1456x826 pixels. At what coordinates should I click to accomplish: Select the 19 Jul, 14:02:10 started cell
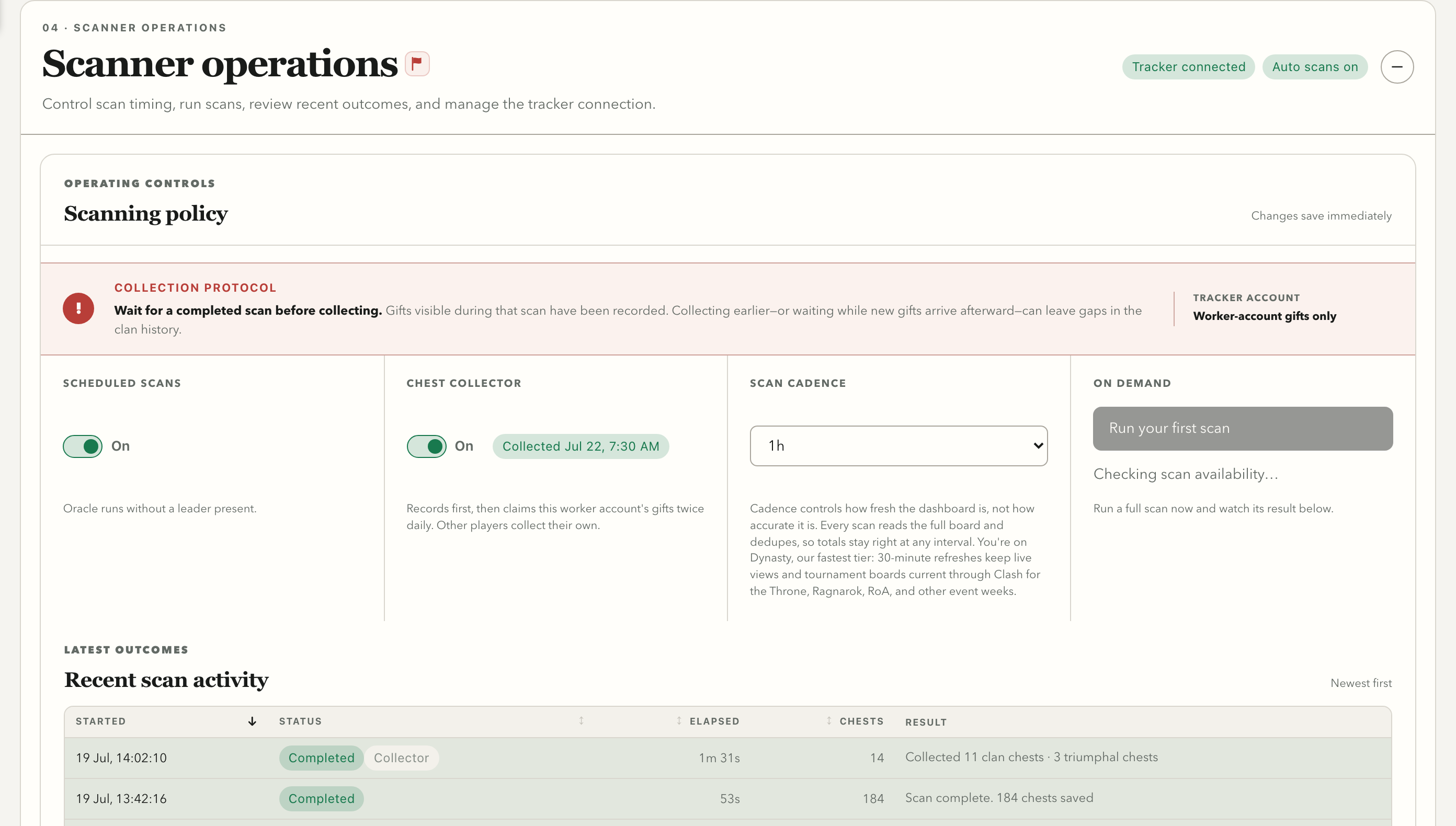tap(121, 758)
